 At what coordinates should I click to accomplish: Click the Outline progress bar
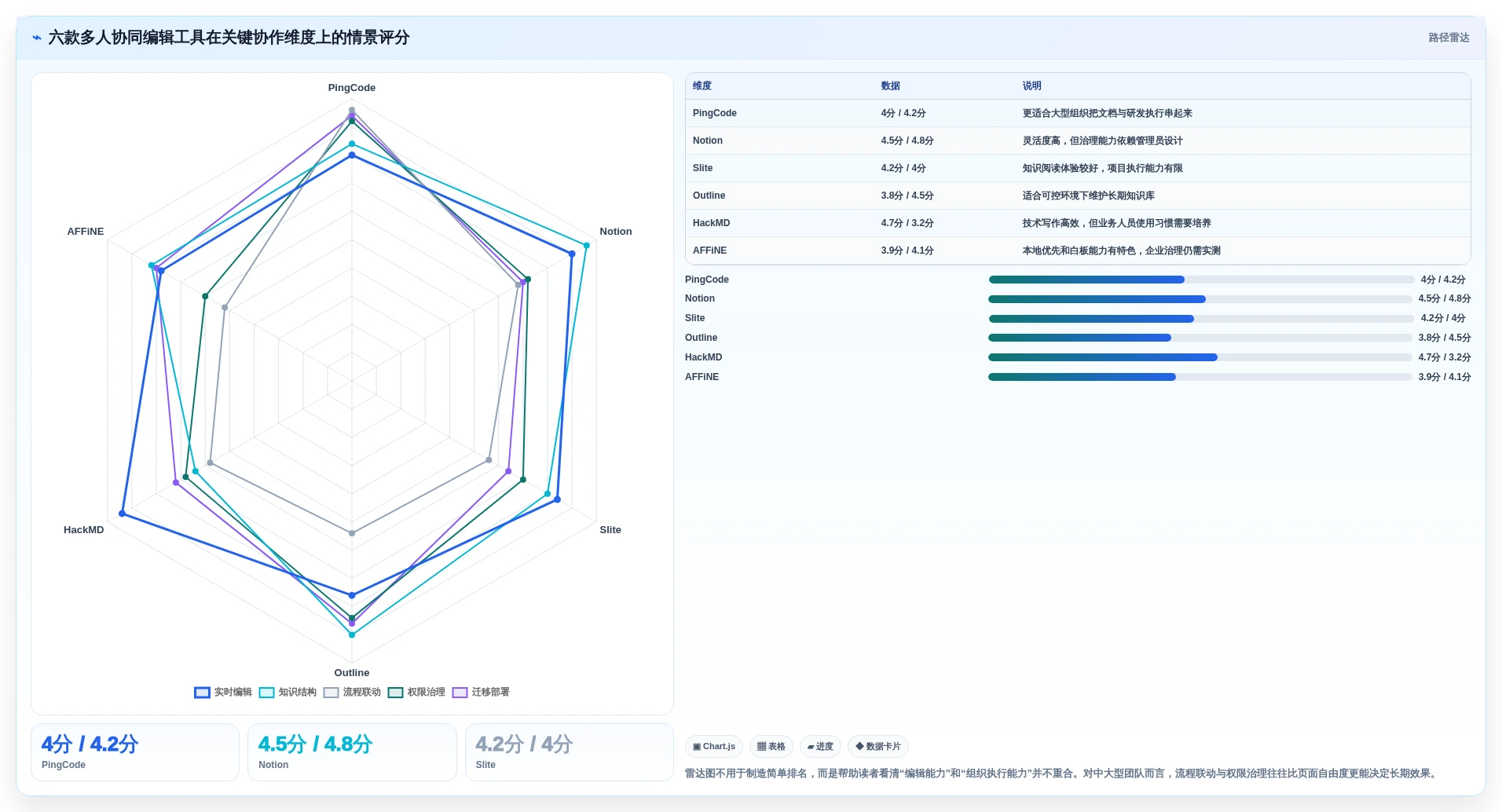tap(1200, 338)
